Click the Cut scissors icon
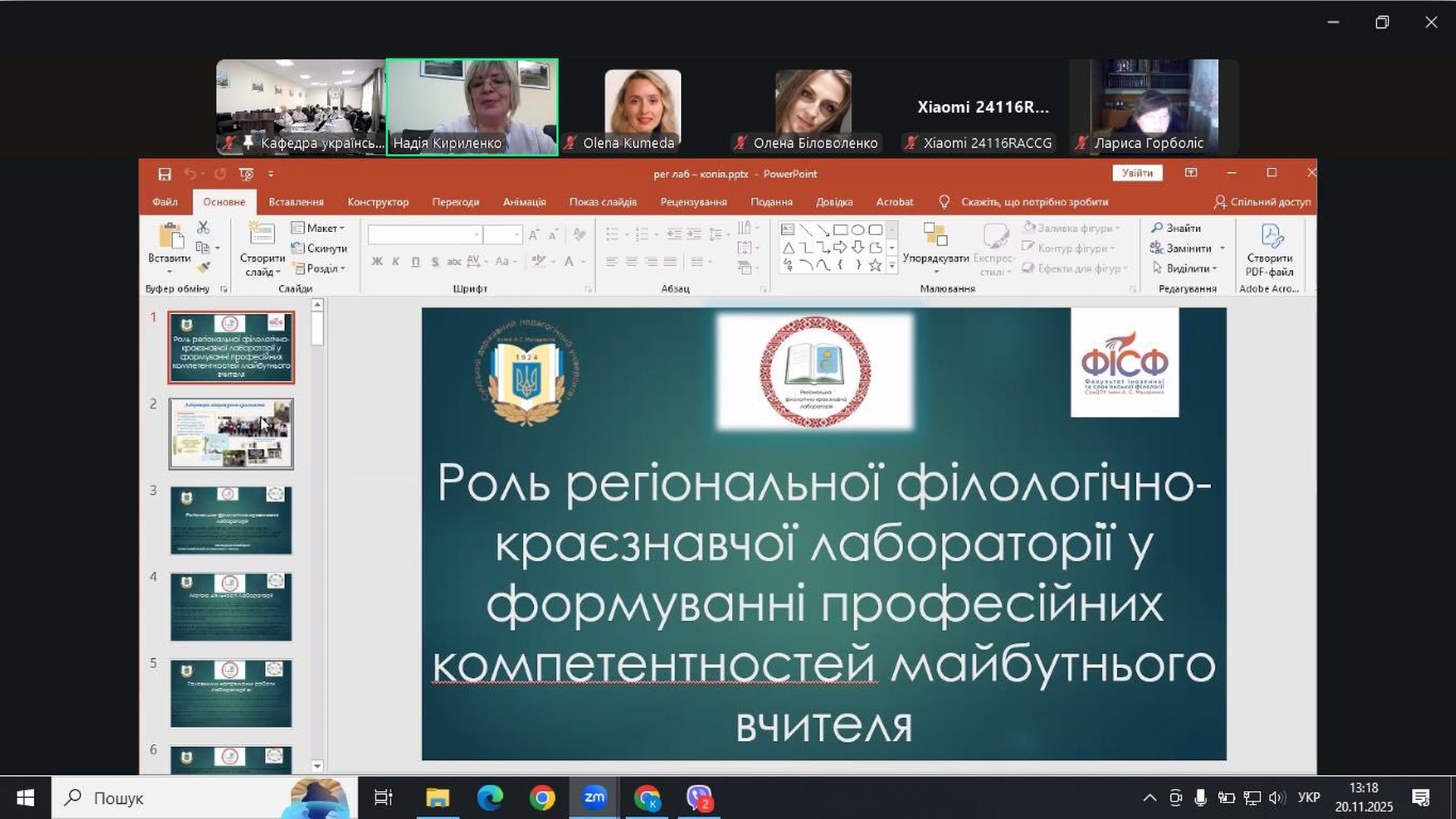Image resolution: width=1456 pixels, height=819 pixels. 203,227
